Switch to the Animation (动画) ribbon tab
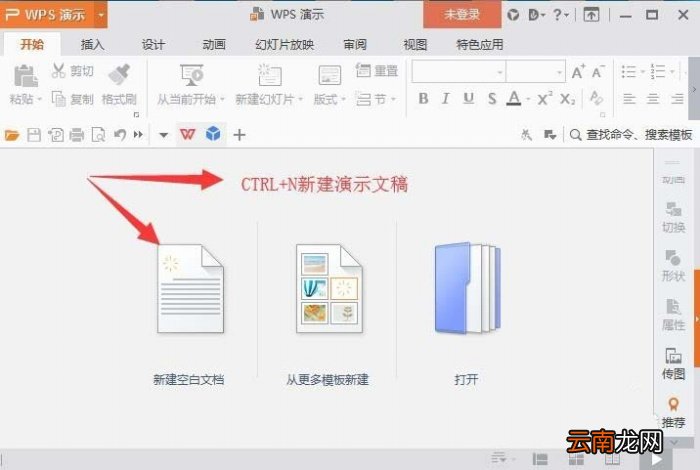The height and width of the screenshot is (470, 700). point(214,45)
